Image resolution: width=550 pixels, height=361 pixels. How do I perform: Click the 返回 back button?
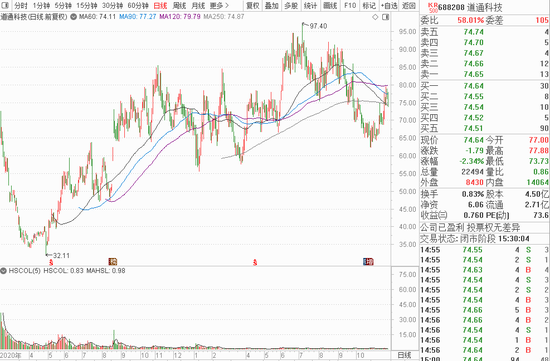pyautogui.click(x=409, y=6)
